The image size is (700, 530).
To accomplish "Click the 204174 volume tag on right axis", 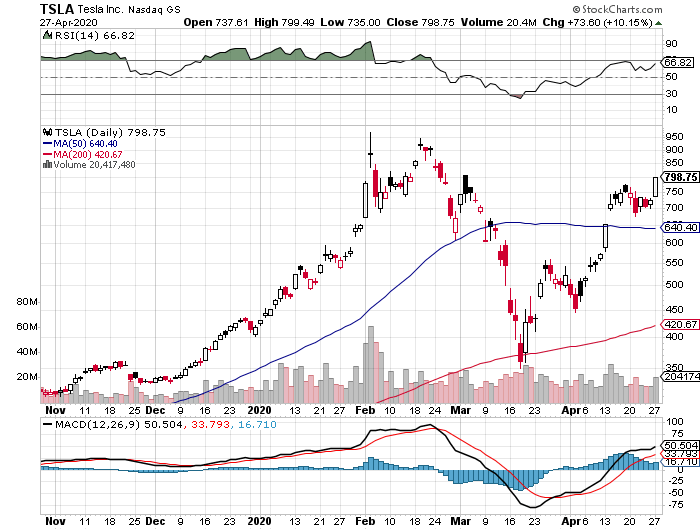I will tap(680, 376).
